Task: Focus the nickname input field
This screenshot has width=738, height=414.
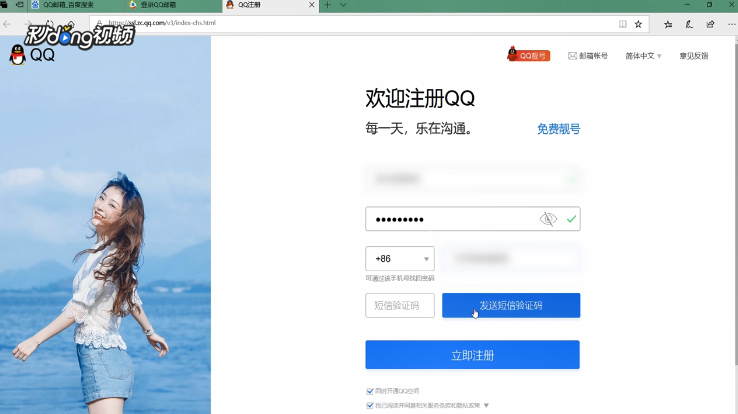Action: [473, 179]
